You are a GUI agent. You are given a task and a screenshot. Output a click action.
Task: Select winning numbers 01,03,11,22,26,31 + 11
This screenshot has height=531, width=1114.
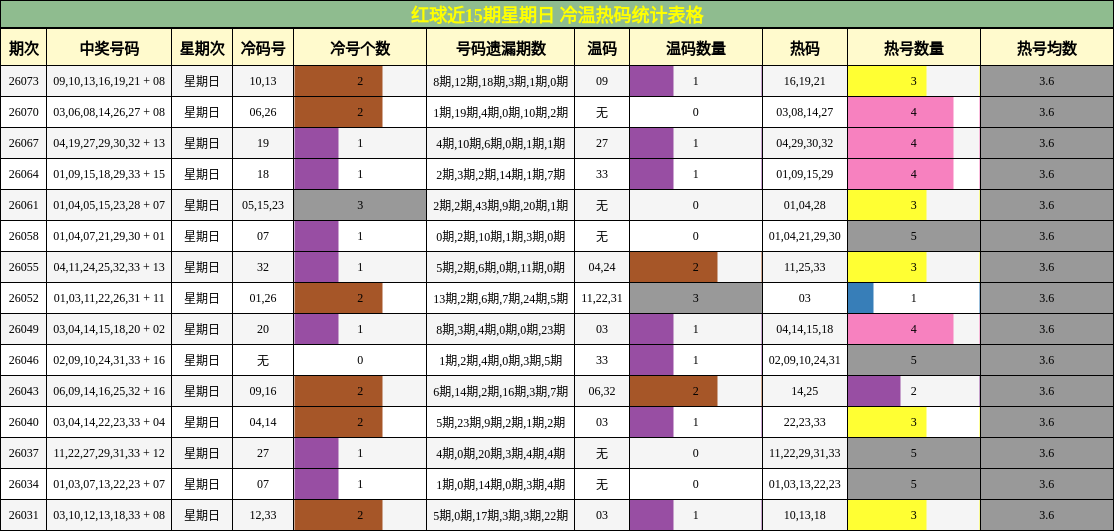[x=109, y=298]
